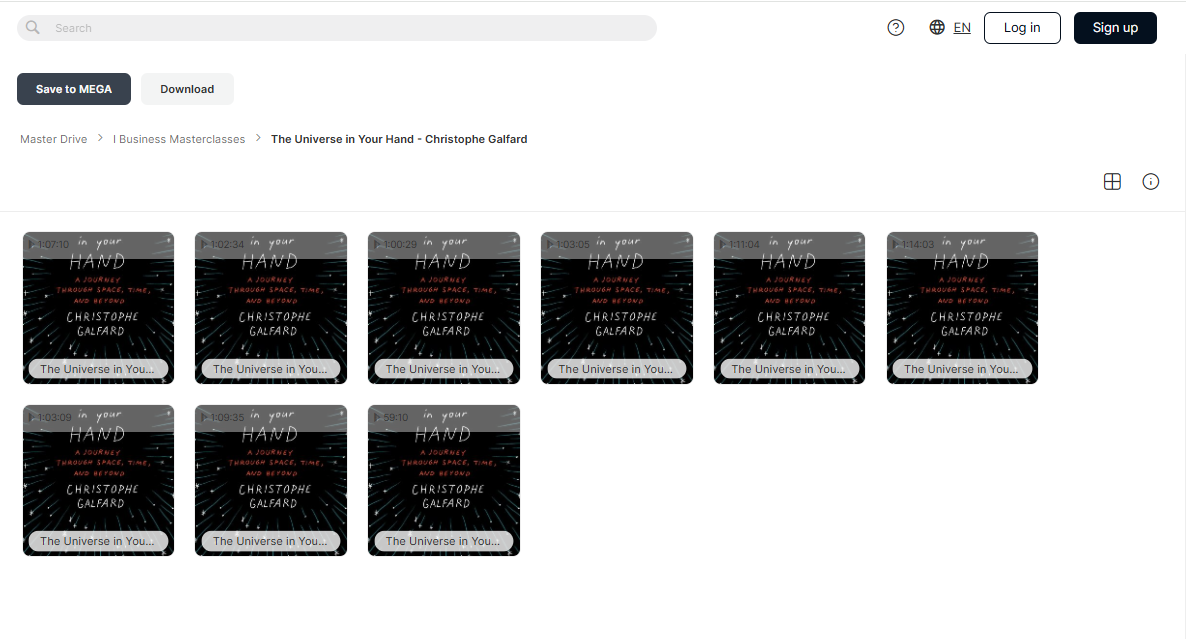
Task: Click the help question mark icon
Action: [896, 28]
